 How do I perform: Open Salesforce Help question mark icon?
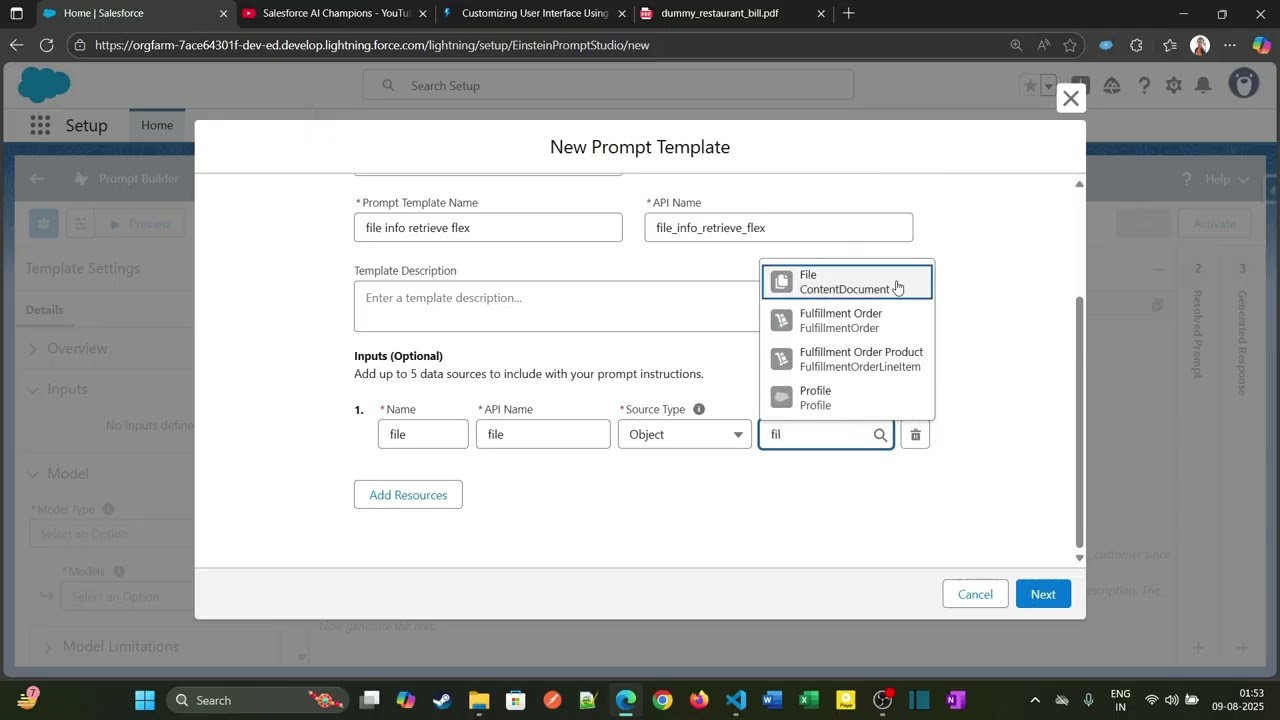click(1144, 86)
